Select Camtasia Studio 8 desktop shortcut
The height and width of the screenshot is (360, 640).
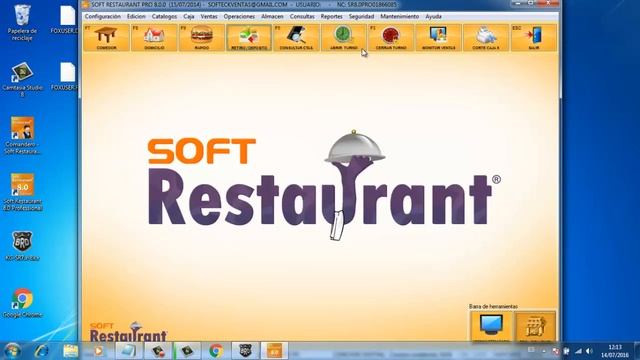point(22,80)
